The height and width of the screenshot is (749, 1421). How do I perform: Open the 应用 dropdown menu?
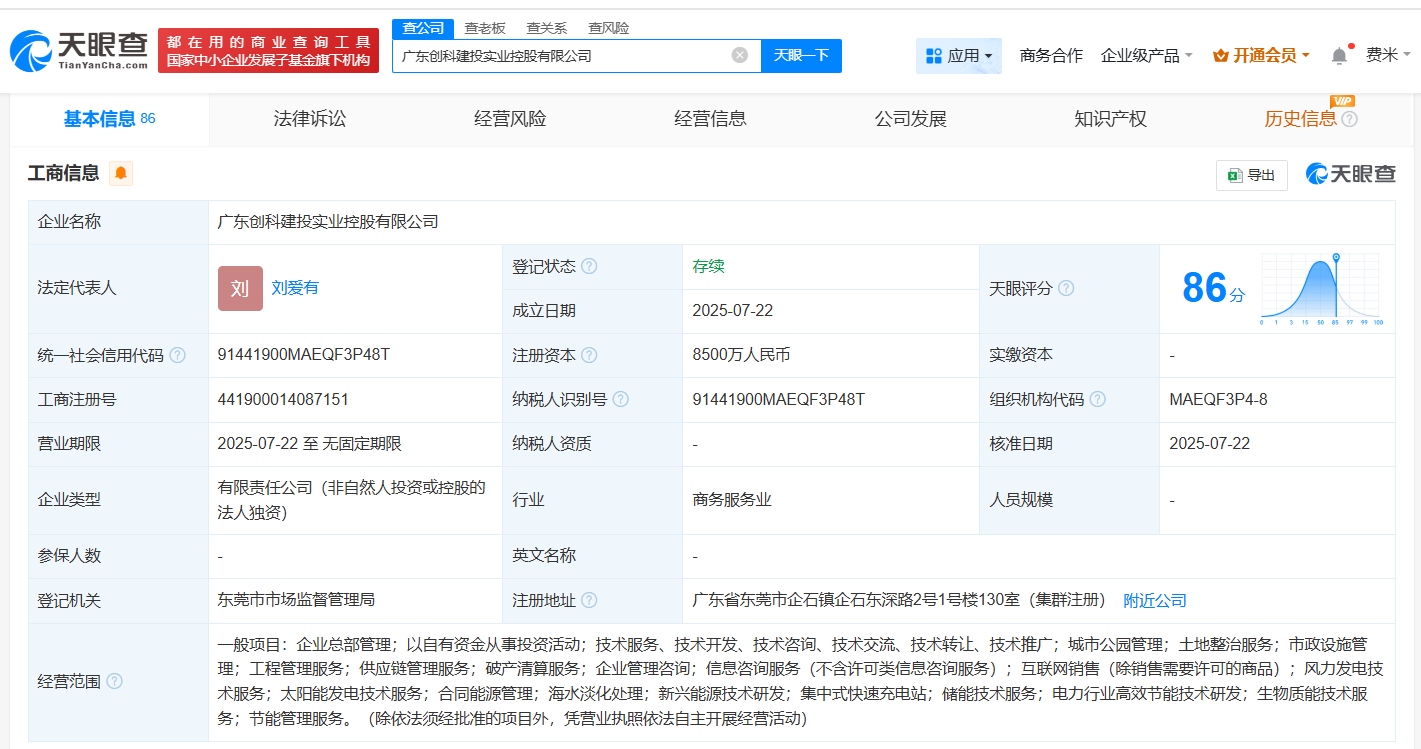pos(958,56)
